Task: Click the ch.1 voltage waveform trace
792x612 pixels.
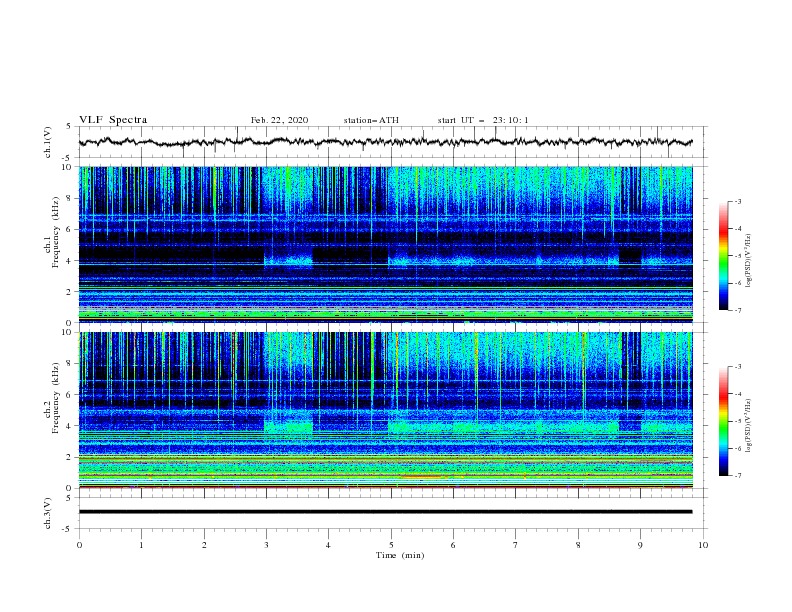Action: tap(385, 142)
